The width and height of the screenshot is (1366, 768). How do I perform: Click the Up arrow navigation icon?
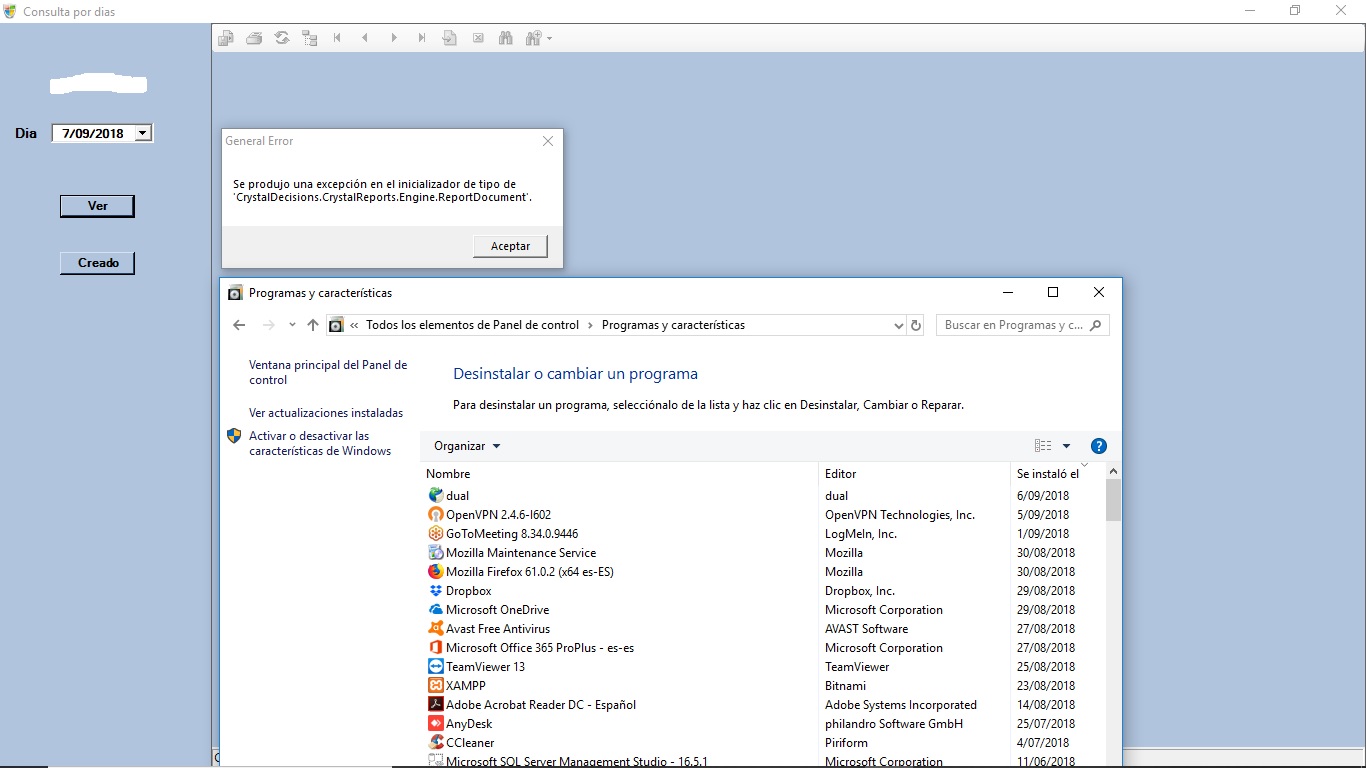(313, 325)
